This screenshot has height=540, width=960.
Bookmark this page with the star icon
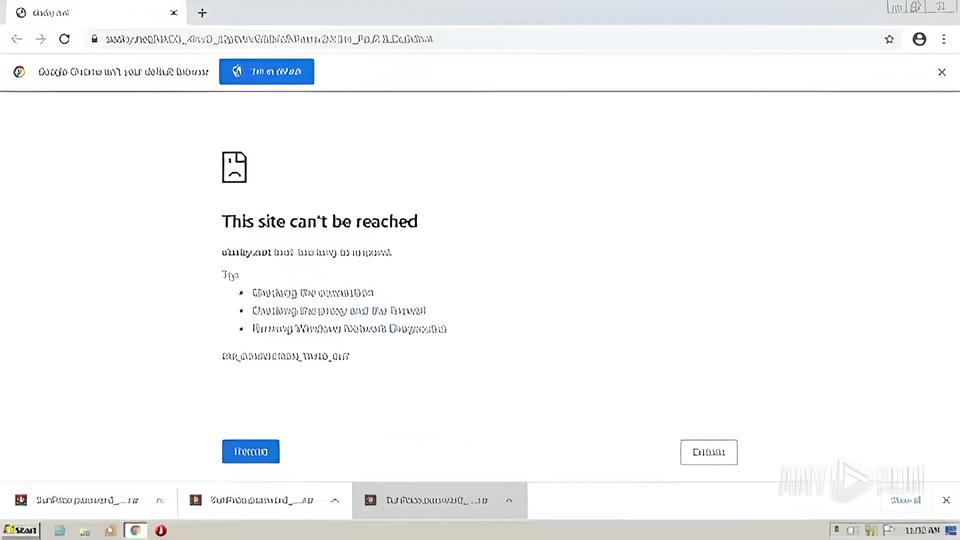coord(890,39)
